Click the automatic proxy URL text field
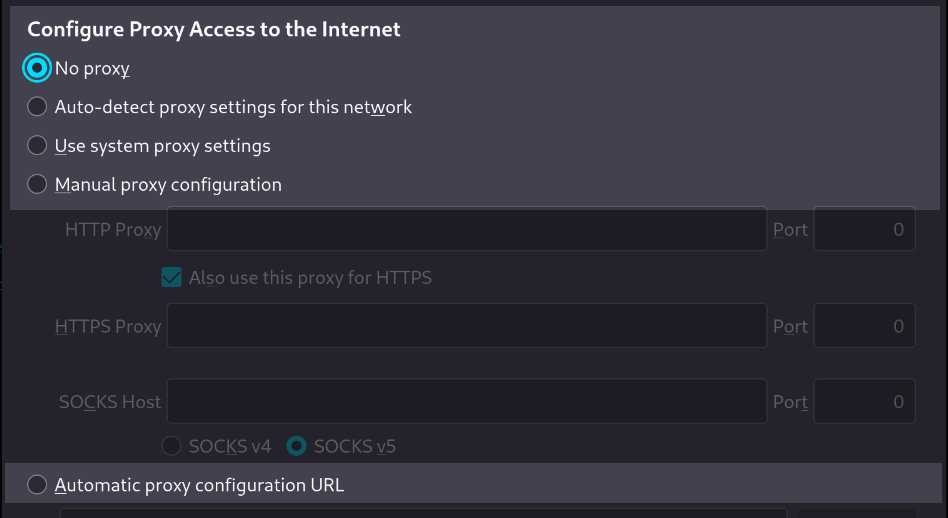The height and width of the screenshot is (518, 948). [424, 513]
